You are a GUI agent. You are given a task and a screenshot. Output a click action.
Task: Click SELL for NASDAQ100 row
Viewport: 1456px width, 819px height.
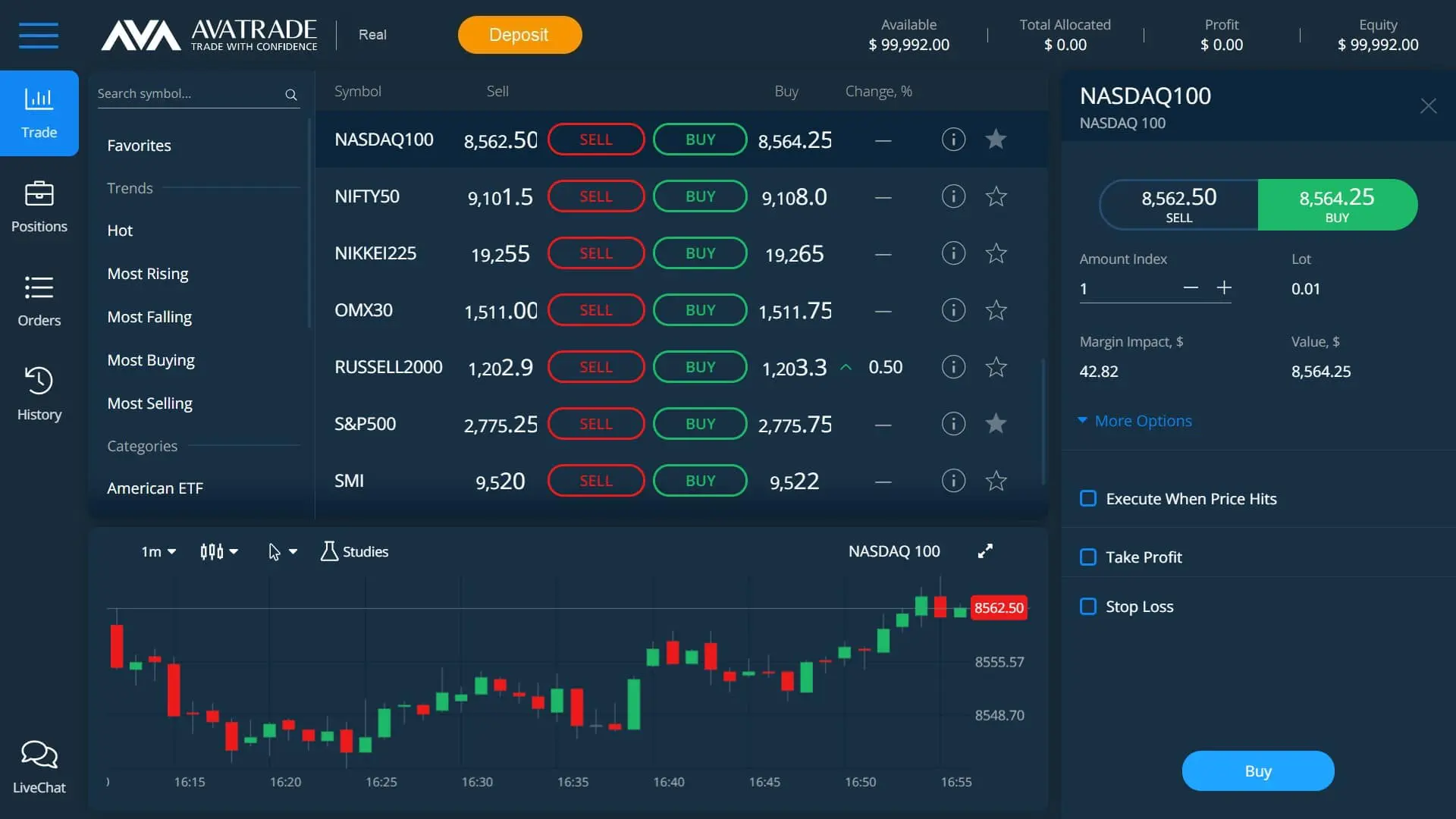(596, 140)
